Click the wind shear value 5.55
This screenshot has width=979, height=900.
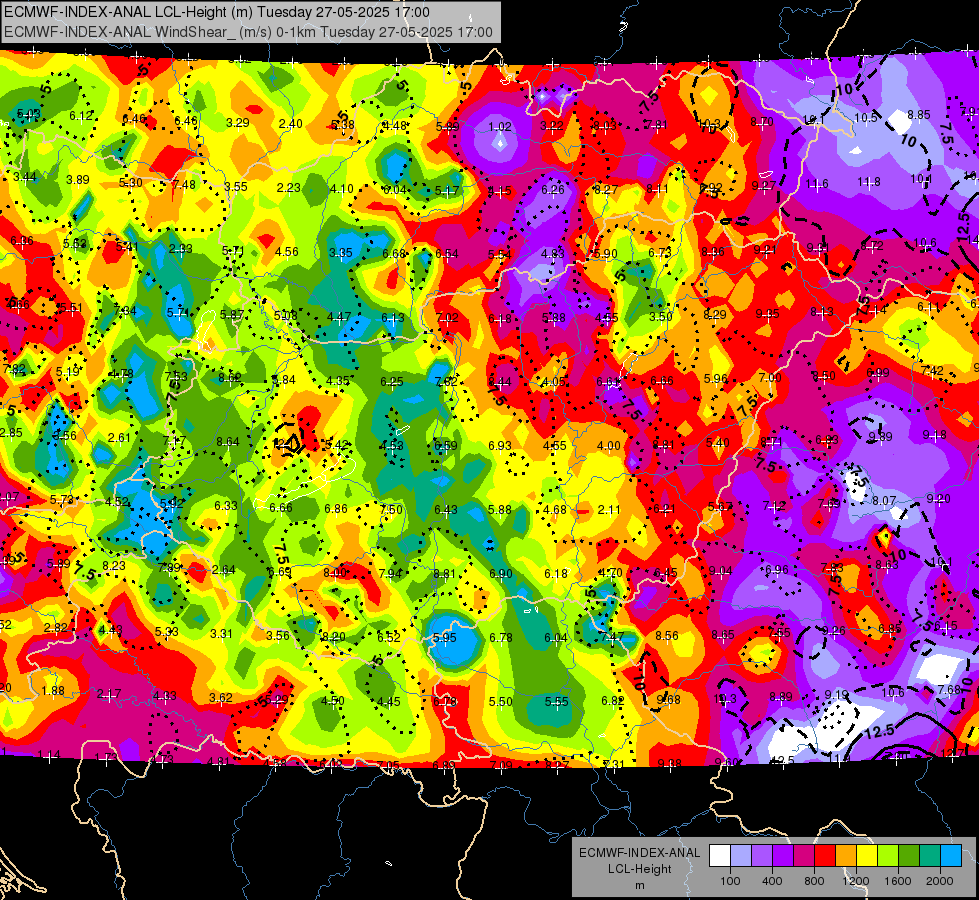pyautogui.click(x=556, y=702)
